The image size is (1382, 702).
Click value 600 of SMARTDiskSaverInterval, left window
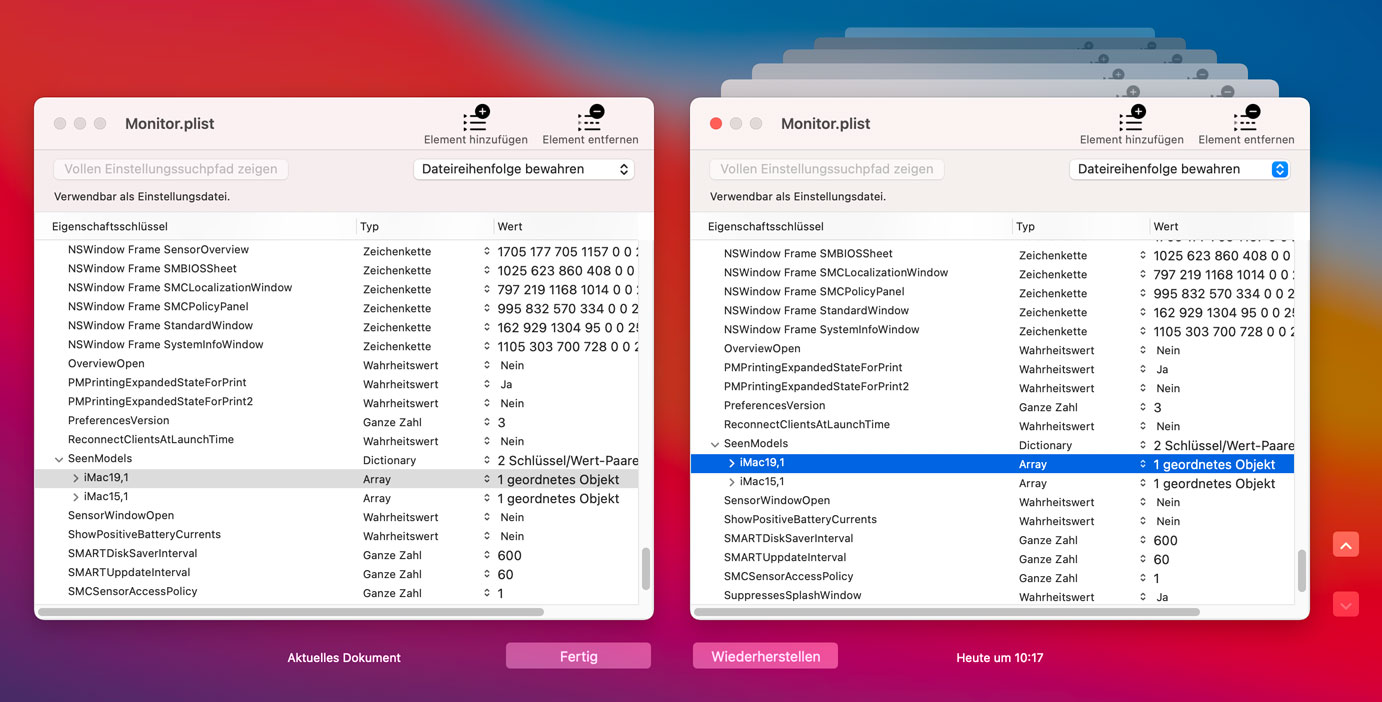click(x=509, y=555)
